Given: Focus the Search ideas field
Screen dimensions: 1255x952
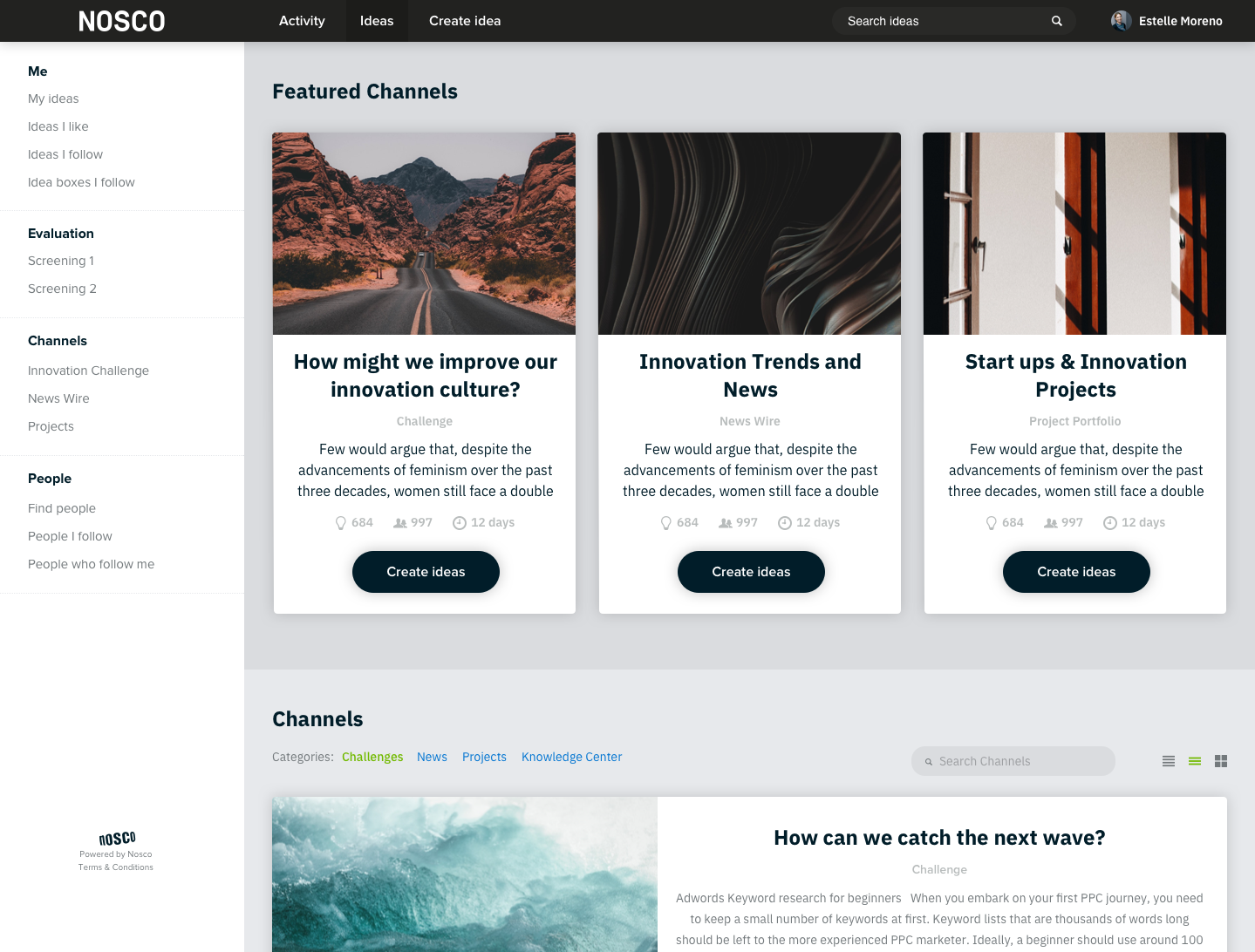Looking at the screenshot, I should coord(954,21).
